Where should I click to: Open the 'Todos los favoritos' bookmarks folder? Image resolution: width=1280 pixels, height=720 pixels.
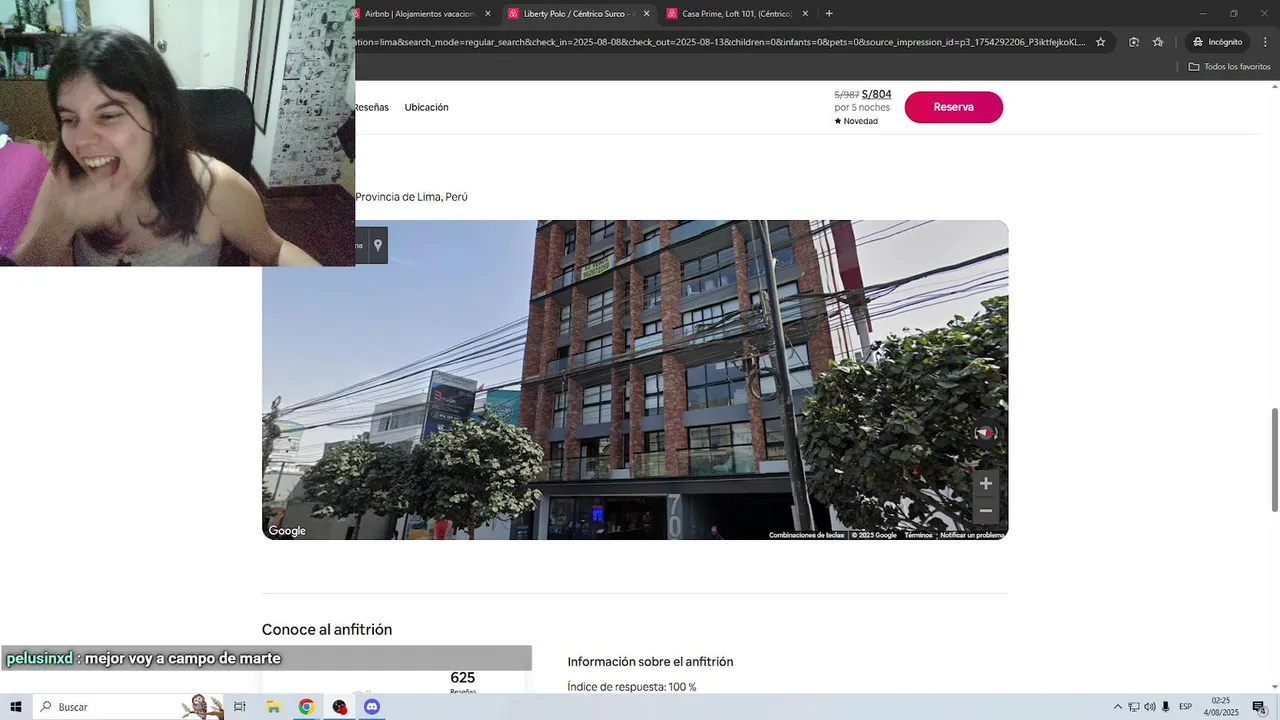[1229, 67]
